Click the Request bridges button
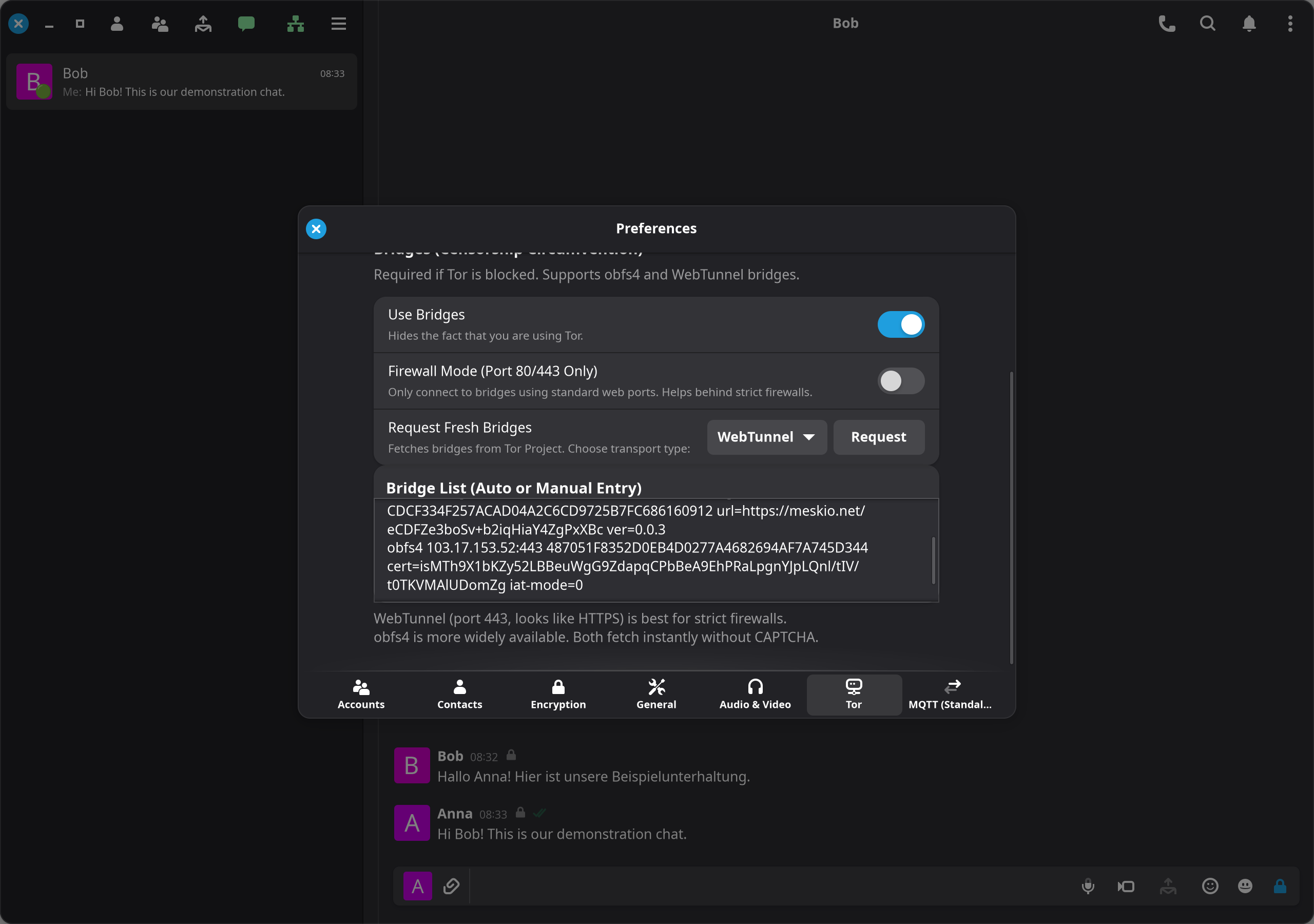This screenshot has width=1314, height=924. (x=878, y=437)
